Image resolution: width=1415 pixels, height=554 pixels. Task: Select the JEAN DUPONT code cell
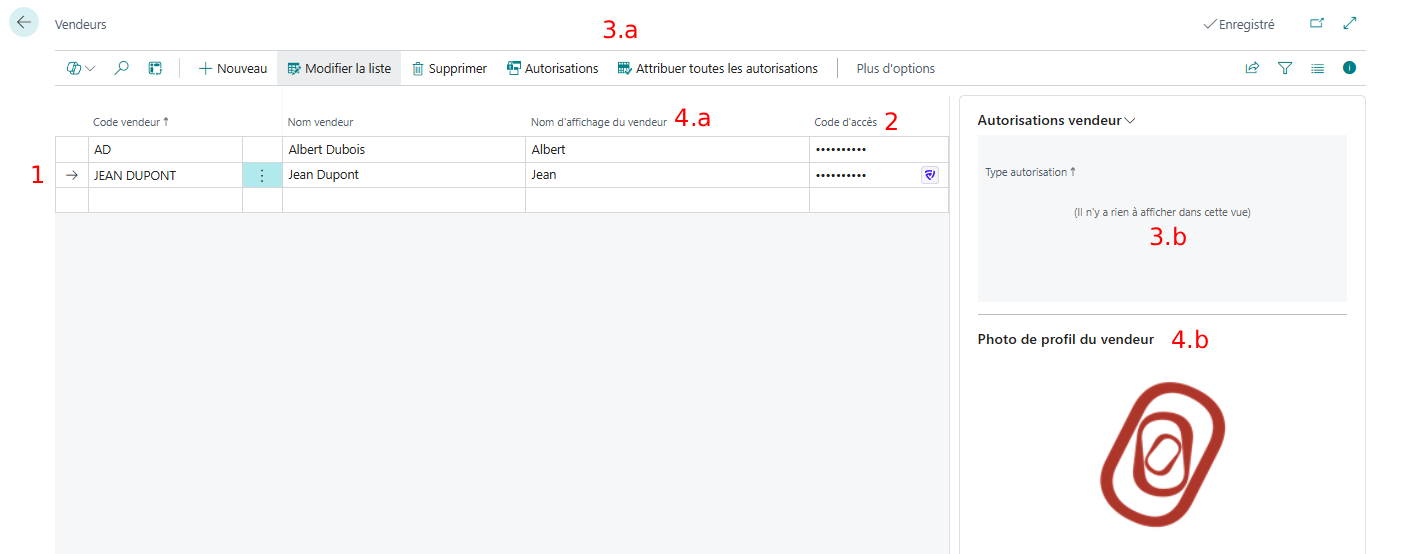166,175
